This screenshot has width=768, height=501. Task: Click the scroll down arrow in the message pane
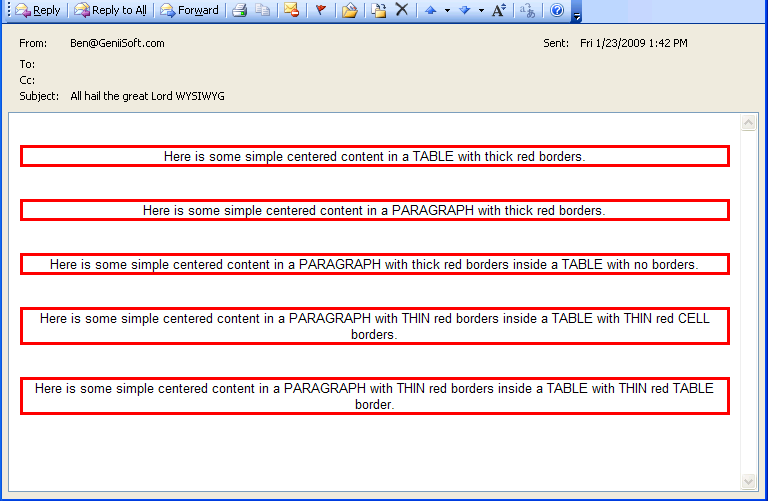pos(749,481)
